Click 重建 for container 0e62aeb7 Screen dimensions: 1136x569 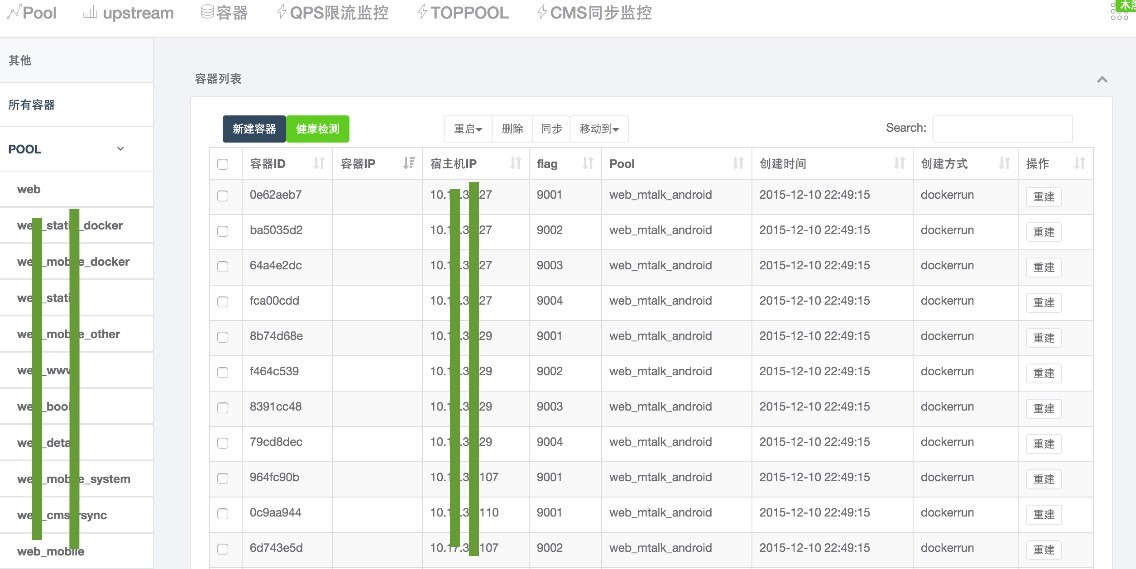1044,196
